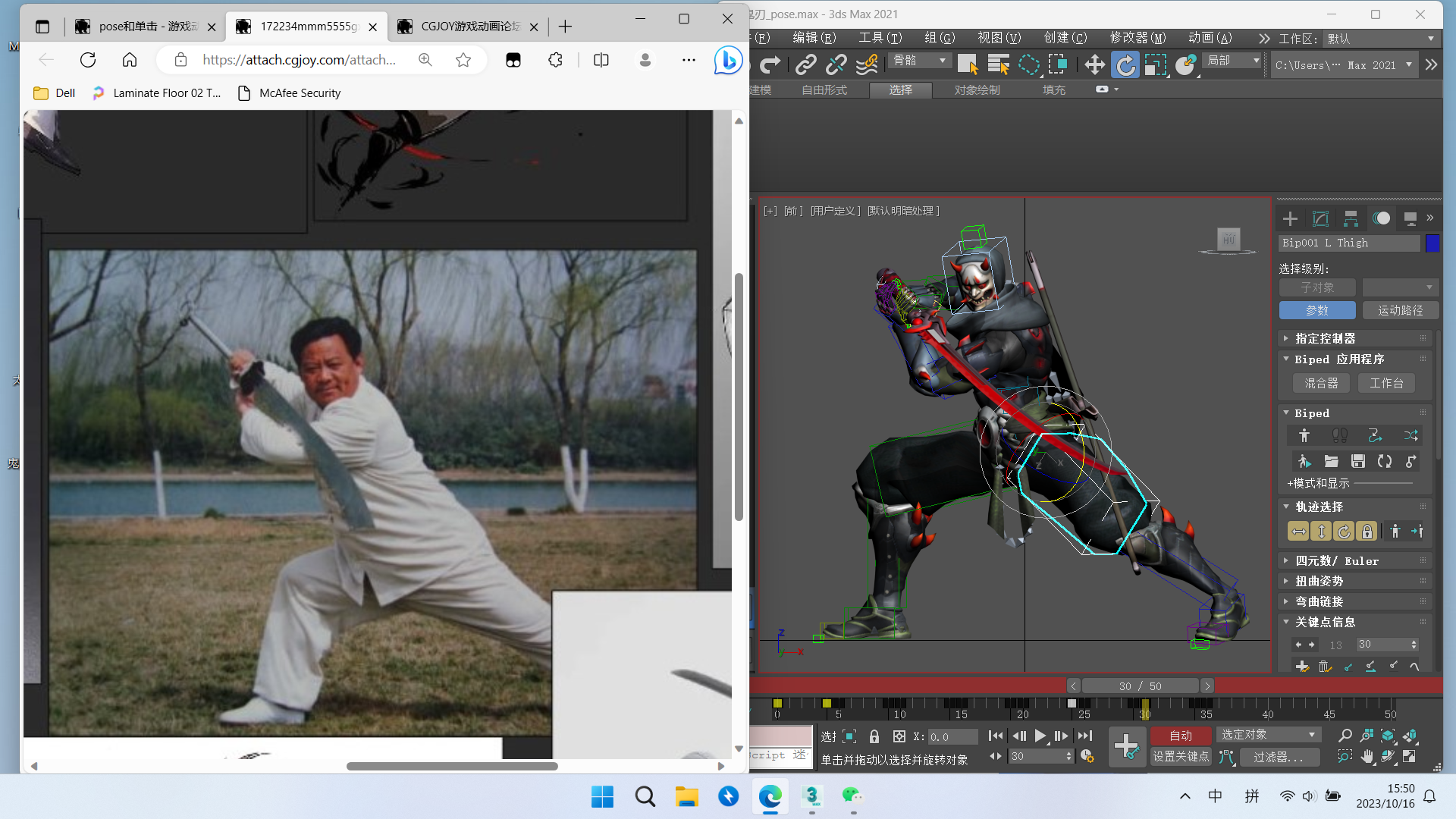Image resolution: width=1456 pixels, height=819 pixels.
Task: Toggle Biped Motion Flow Mode icon
Action: coord(1375,435)
